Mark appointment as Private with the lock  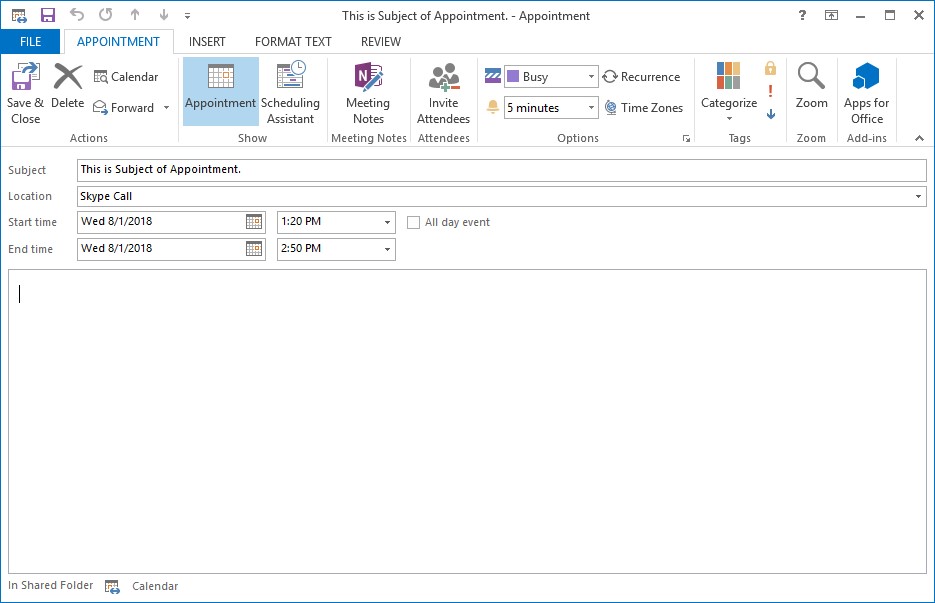[770, 68]
